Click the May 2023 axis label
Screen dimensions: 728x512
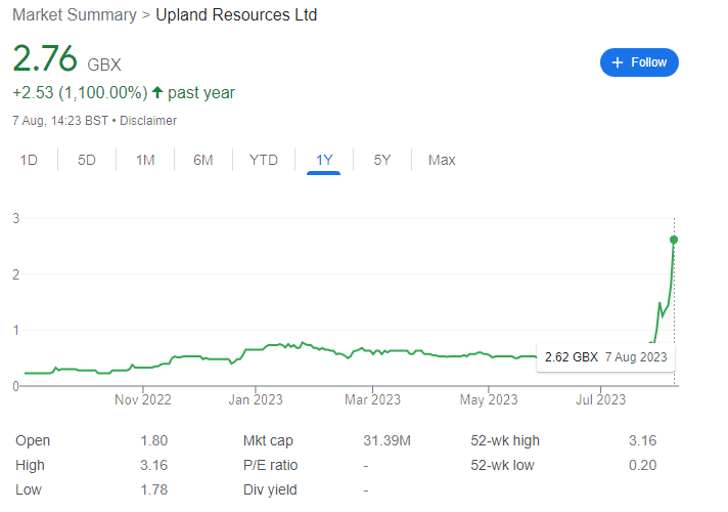coord(488,400)
